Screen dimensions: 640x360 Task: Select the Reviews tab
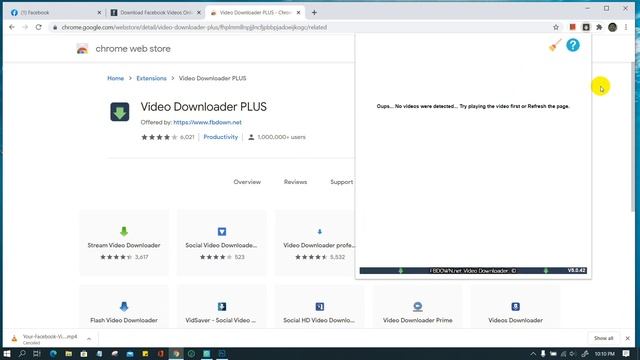coord(295,182)
